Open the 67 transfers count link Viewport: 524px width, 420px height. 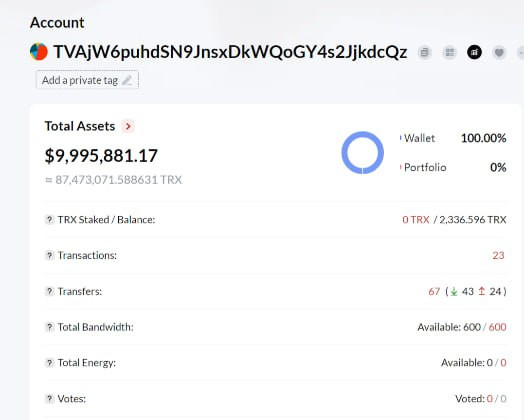pos(434,291)
